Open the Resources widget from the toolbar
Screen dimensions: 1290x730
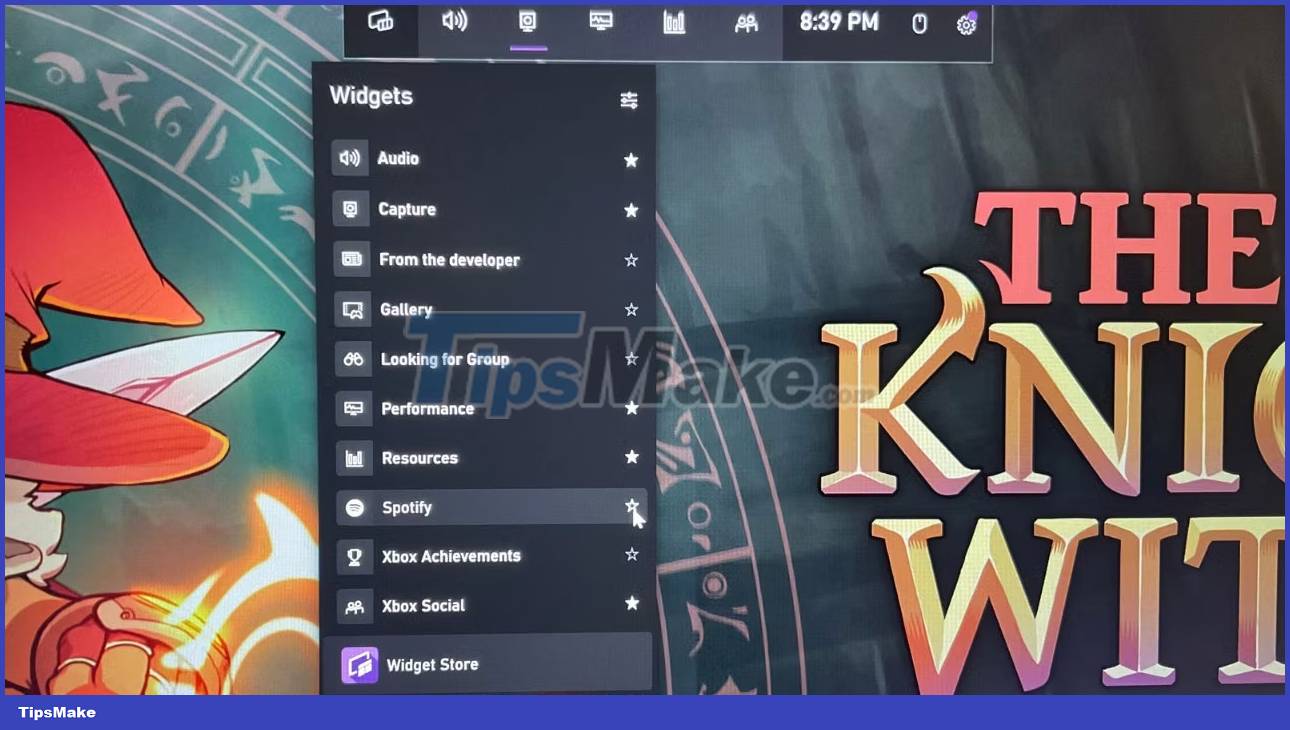coord(673,22)
